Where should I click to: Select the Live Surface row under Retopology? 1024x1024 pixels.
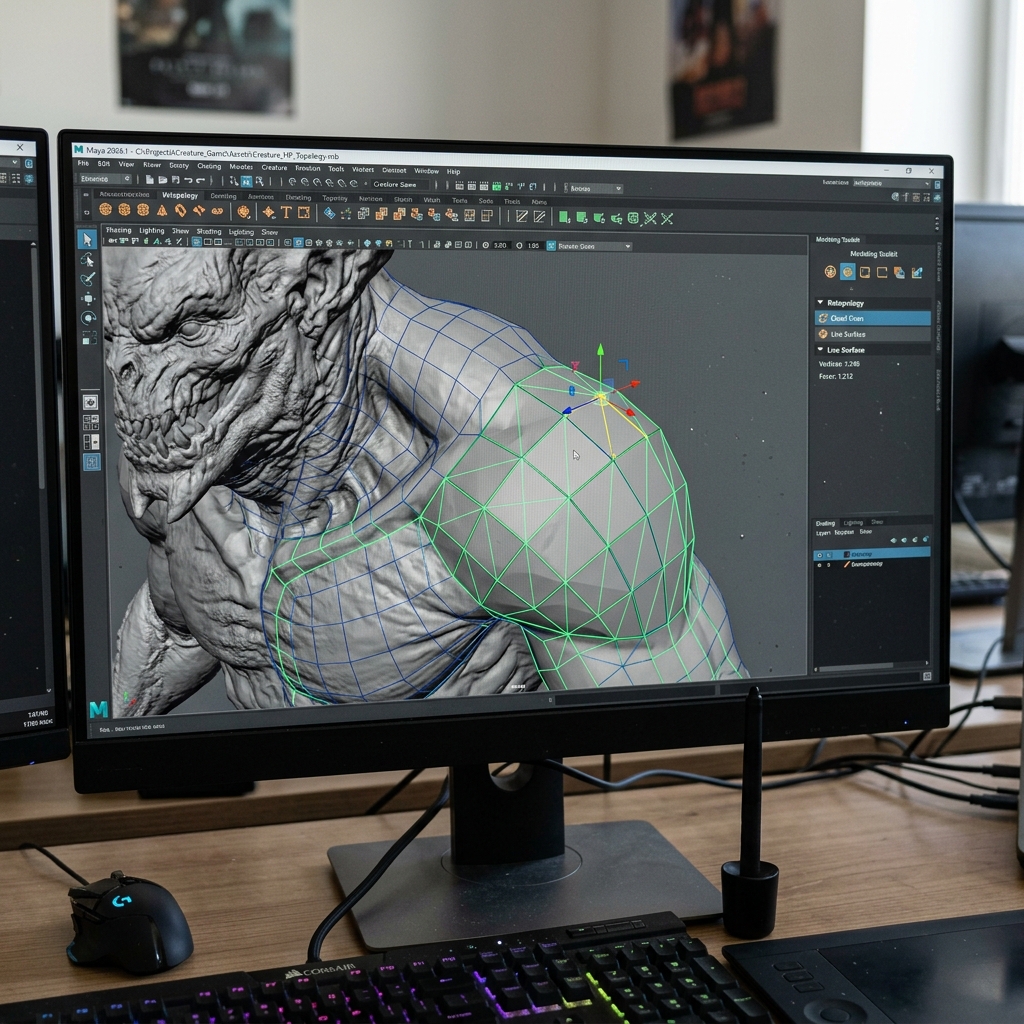[x=872, y=334]
